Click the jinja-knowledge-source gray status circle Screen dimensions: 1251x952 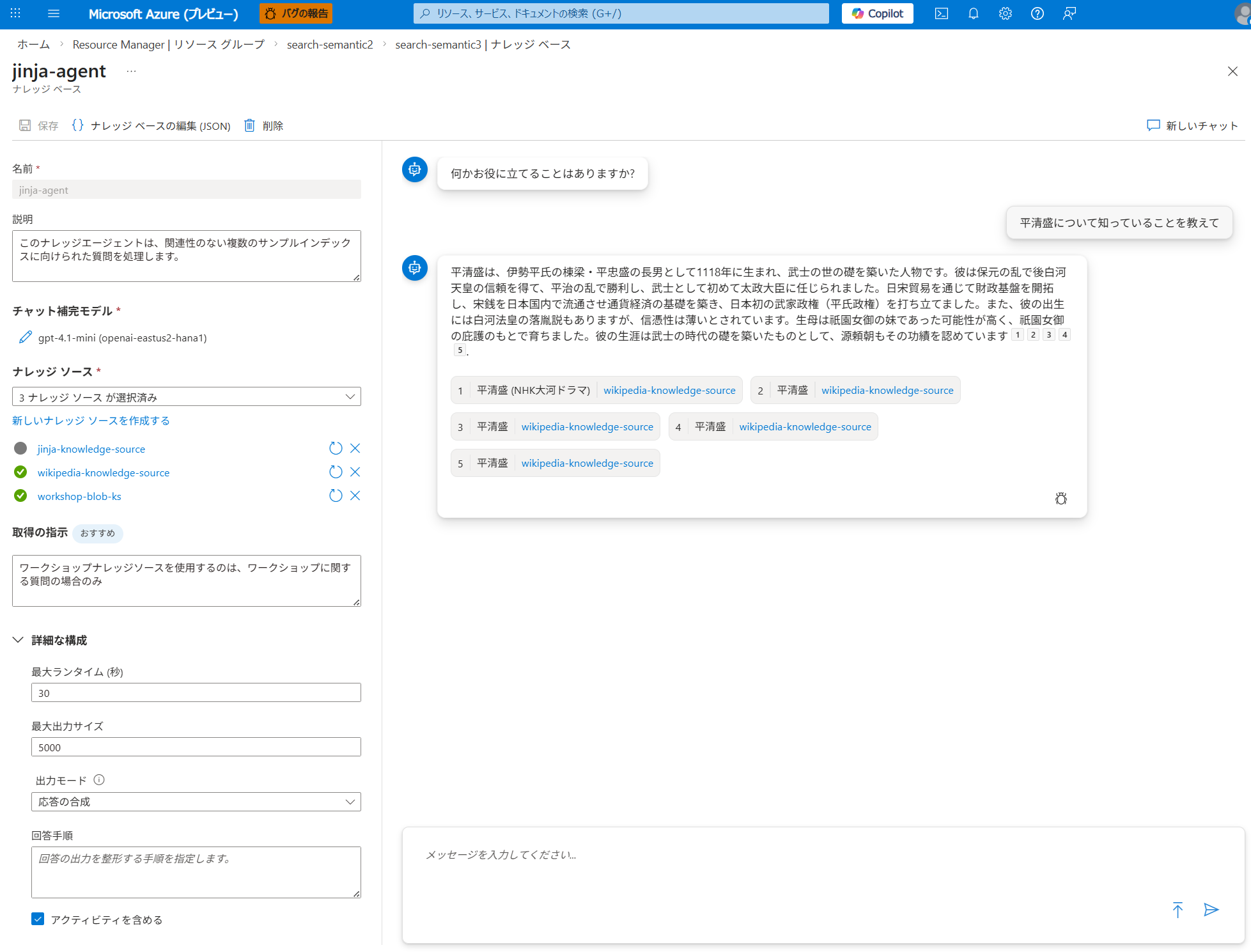(20, 449)
